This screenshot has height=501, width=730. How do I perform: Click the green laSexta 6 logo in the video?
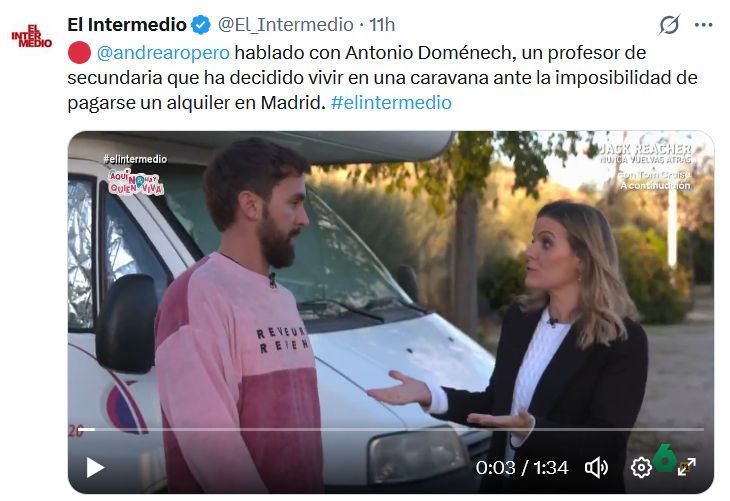click(665, 458)
